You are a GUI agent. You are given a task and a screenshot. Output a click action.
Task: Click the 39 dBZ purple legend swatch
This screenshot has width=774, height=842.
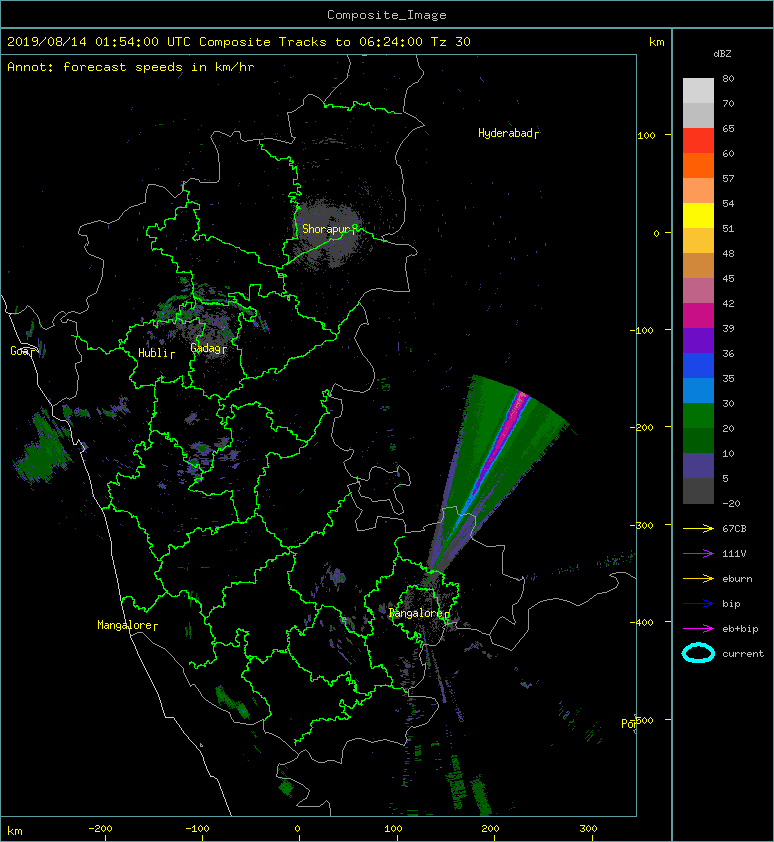[698, 340]
